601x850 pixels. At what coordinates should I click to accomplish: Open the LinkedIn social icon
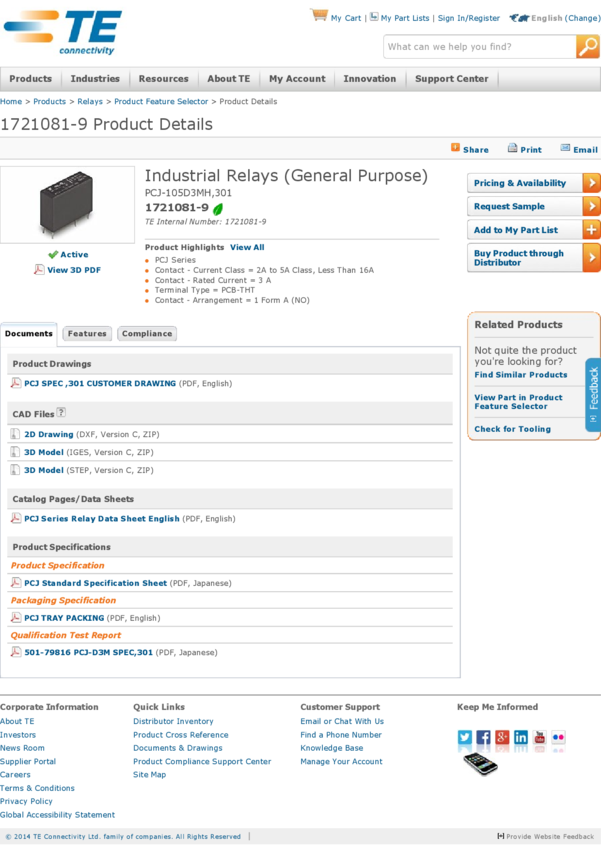click(521, 738)
